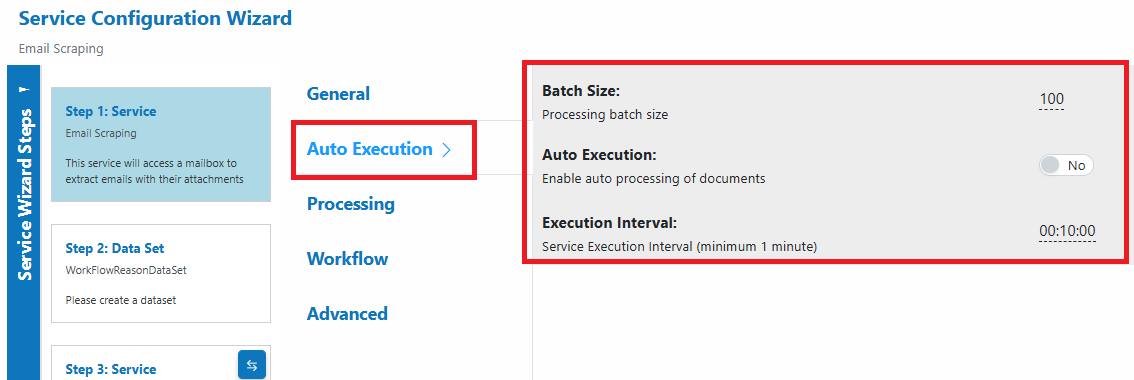Click the swap arrows icon on Step 3 card
This screenshot has width=1134, height=380.
[252, 365]
